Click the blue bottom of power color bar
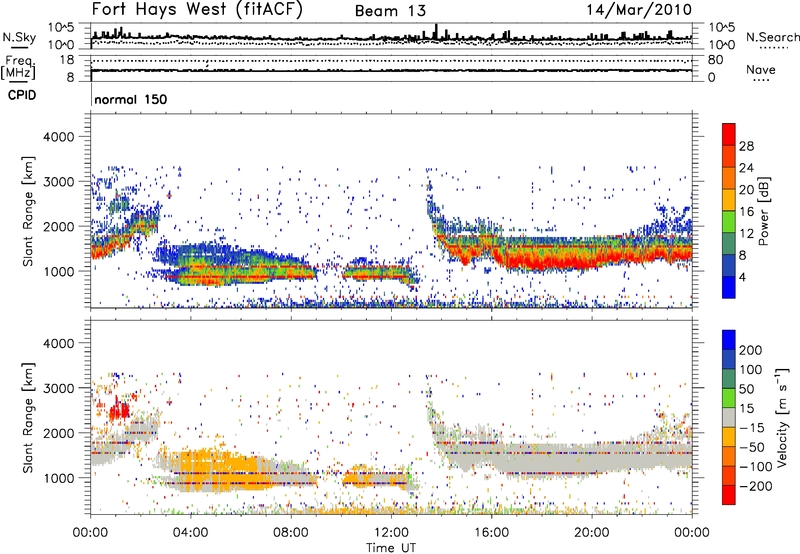This screenshot has height=554, width=800. (x=729, y=287)
